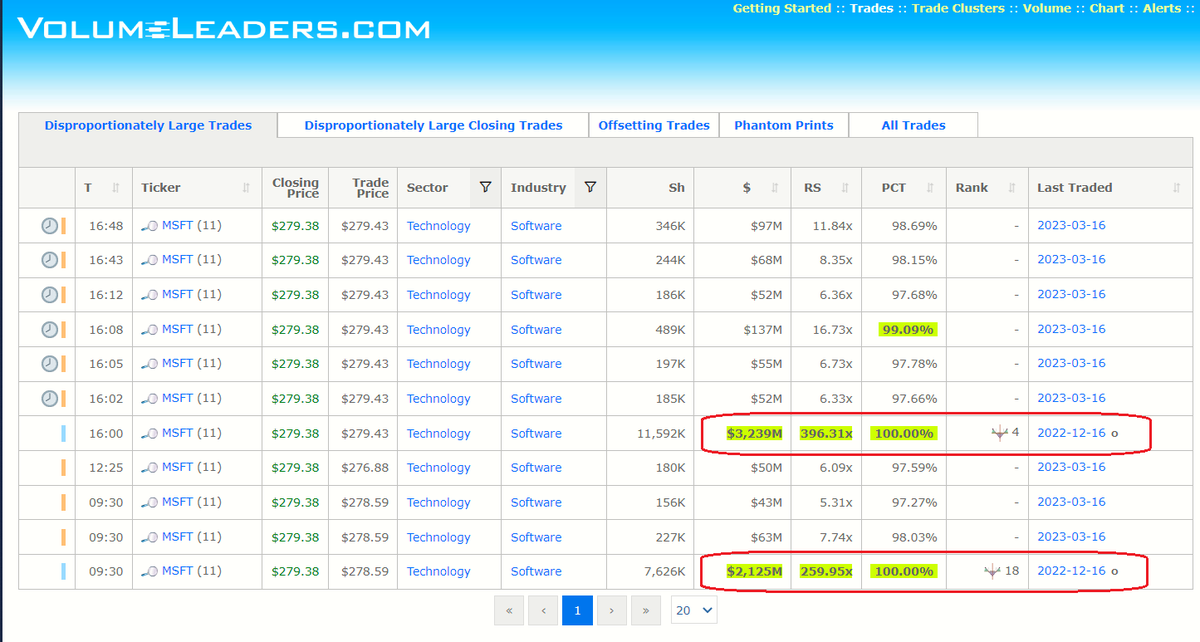The width and height of the screenshot is (1200, 642).
Task: Click the clock icon in the 16:02 row
Action: click(x=49, y=398)
